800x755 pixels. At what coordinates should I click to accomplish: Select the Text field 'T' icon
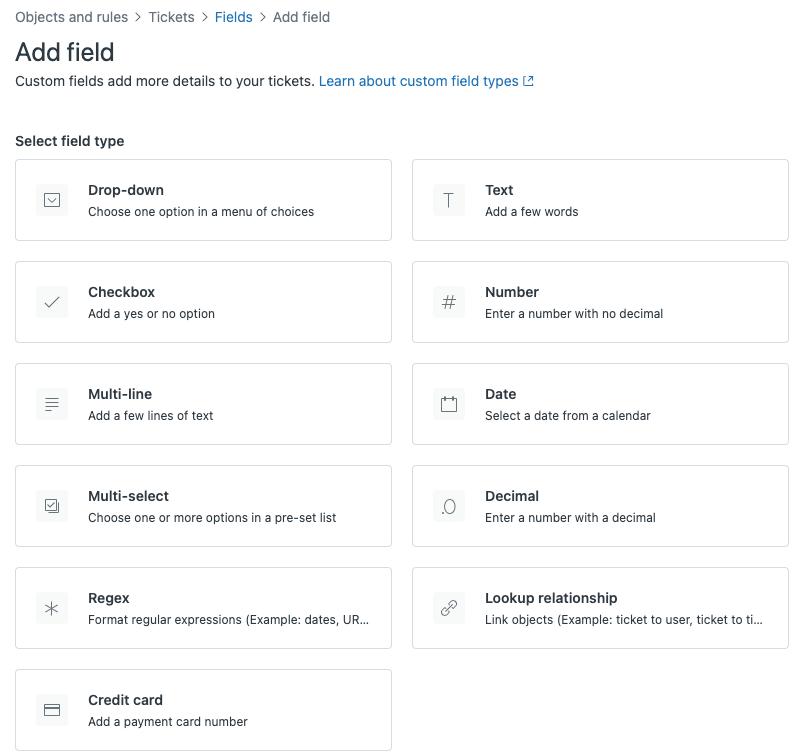coord(448,200)
